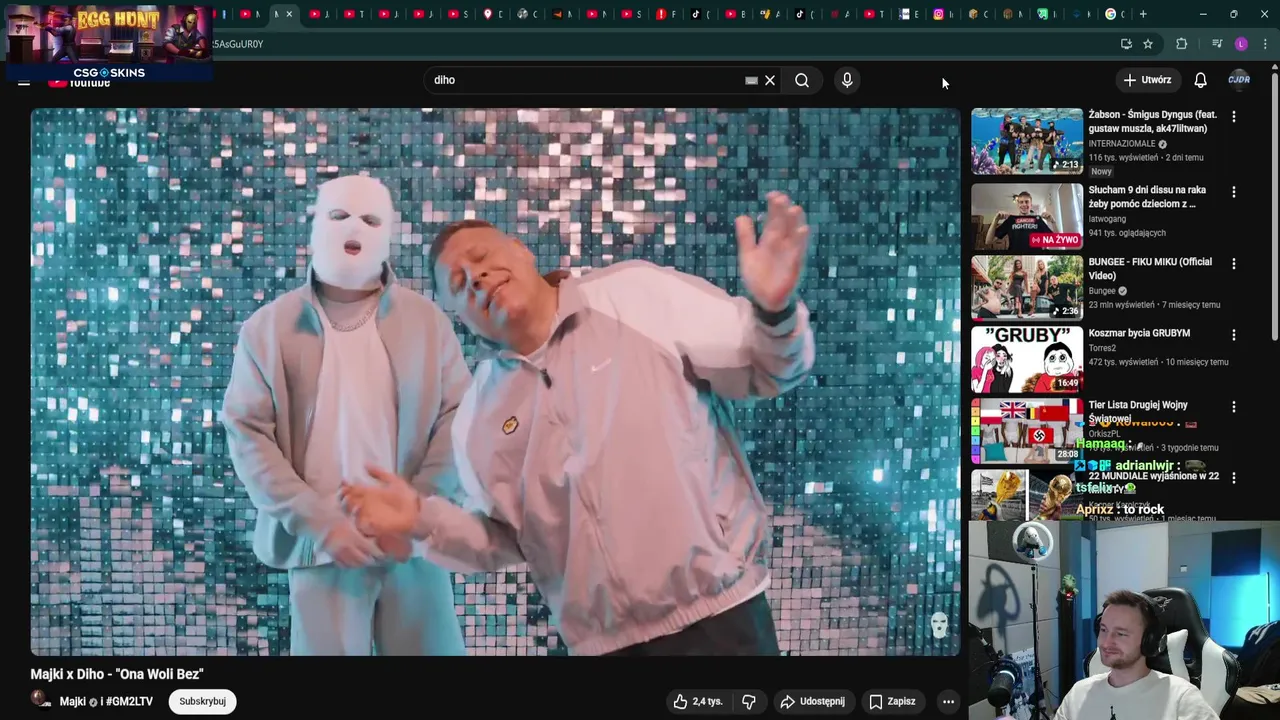The width and height of the screenshot is (1280, 720).
Task: Open the #GM2LTV link
Action: click(x=129, y=702)
